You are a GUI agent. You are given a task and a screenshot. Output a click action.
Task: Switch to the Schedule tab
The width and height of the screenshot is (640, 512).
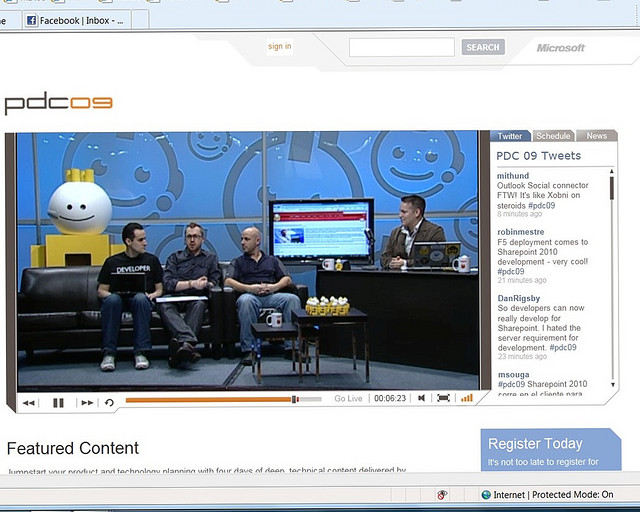point(553,136)
